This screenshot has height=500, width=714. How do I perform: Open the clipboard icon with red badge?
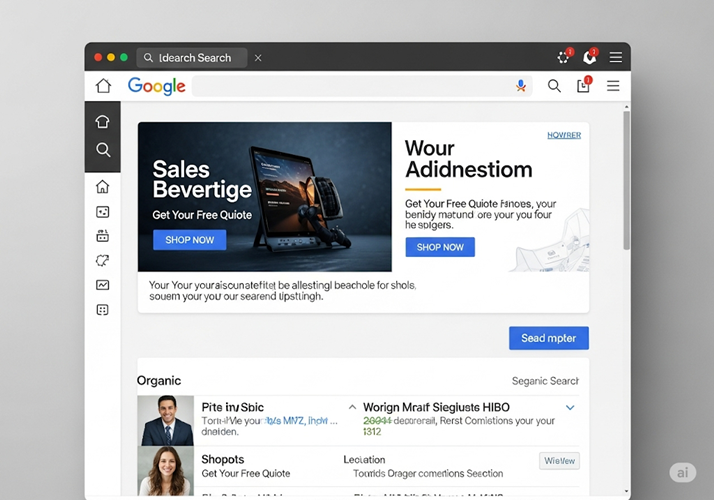click(584, 85)
